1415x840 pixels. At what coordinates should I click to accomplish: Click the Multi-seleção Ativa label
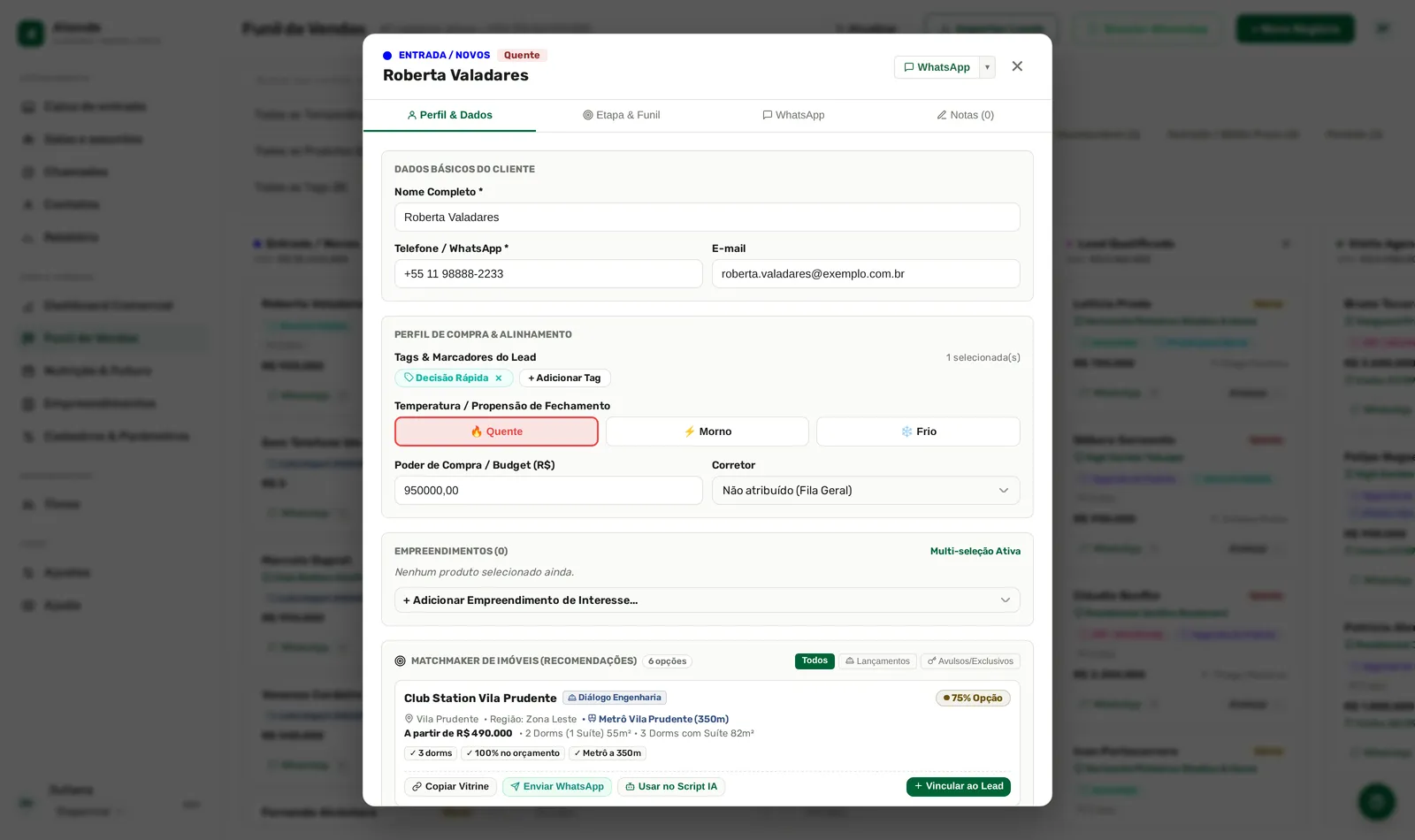coord(975,552)
